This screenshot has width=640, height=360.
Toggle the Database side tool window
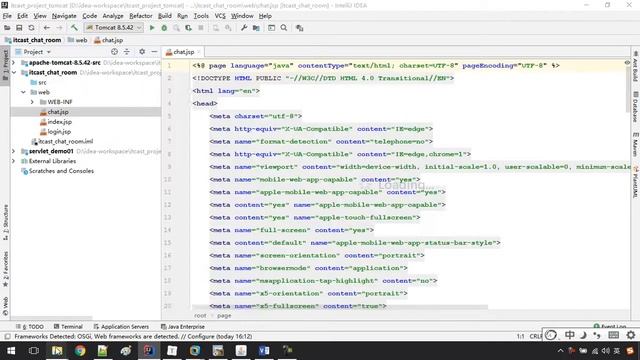tap(635, 107)
